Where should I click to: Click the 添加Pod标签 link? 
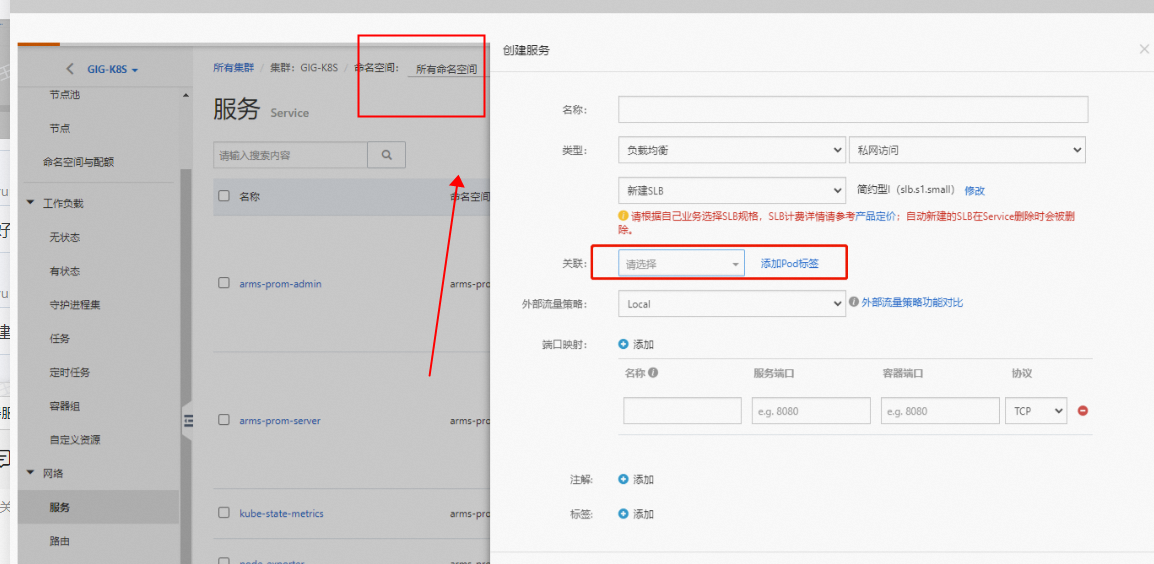tap(789, 264)
